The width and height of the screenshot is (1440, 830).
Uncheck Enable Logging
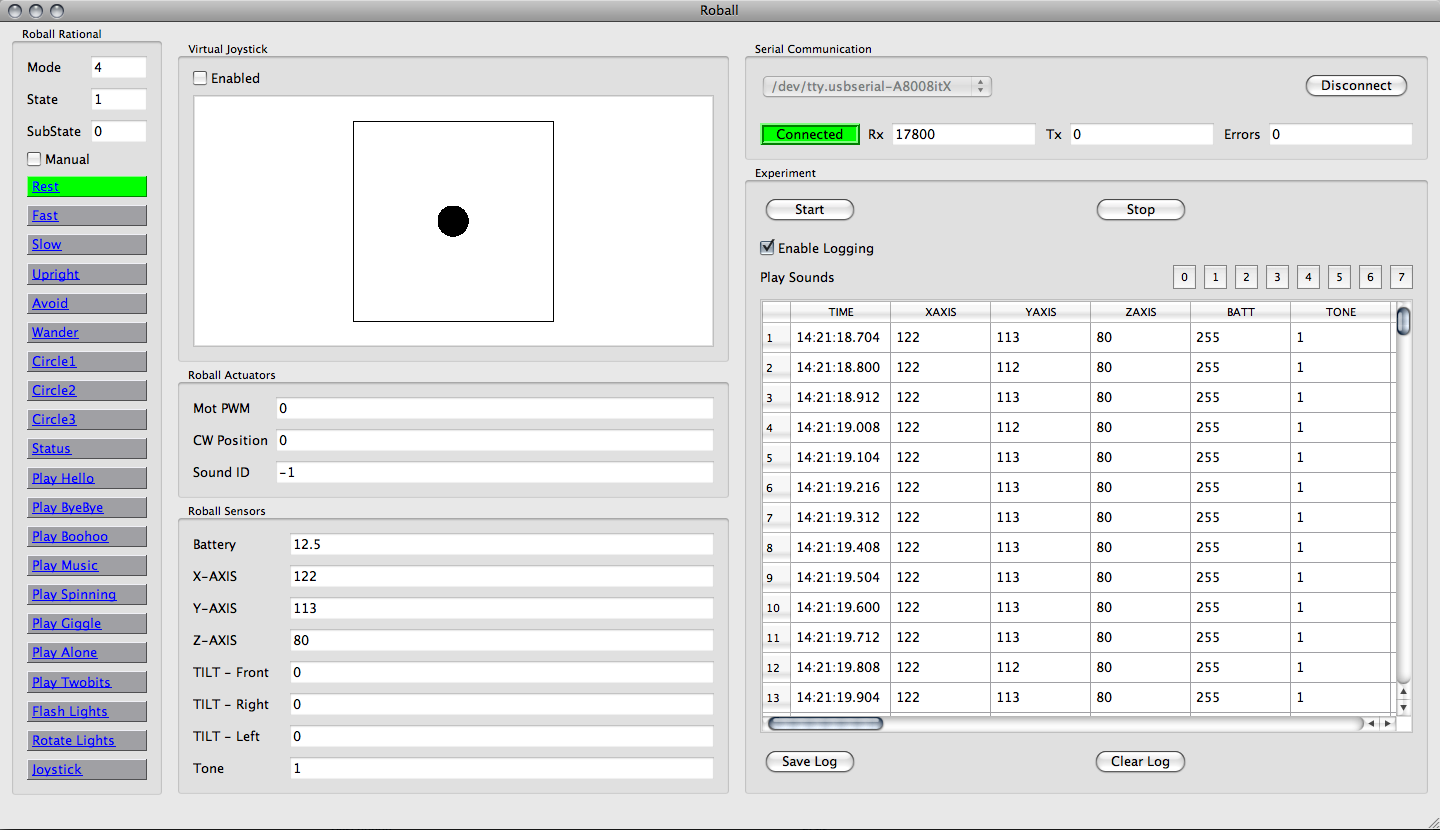pyautogui.click(x=767, y=248)
